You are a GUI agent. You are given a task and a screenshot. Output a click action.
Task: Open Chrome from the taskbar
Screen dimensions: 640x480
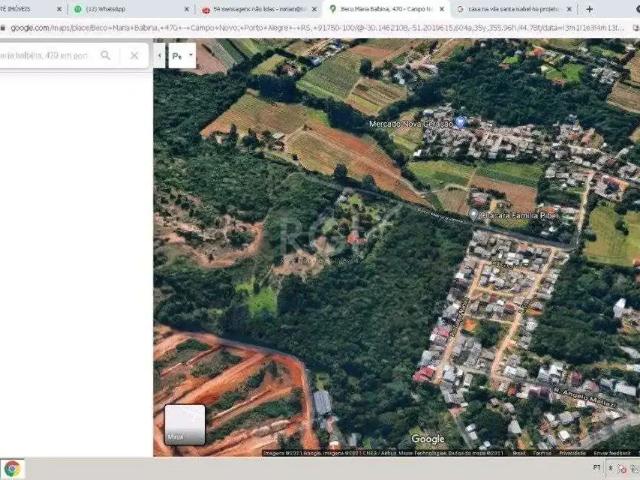coord(13,469)
